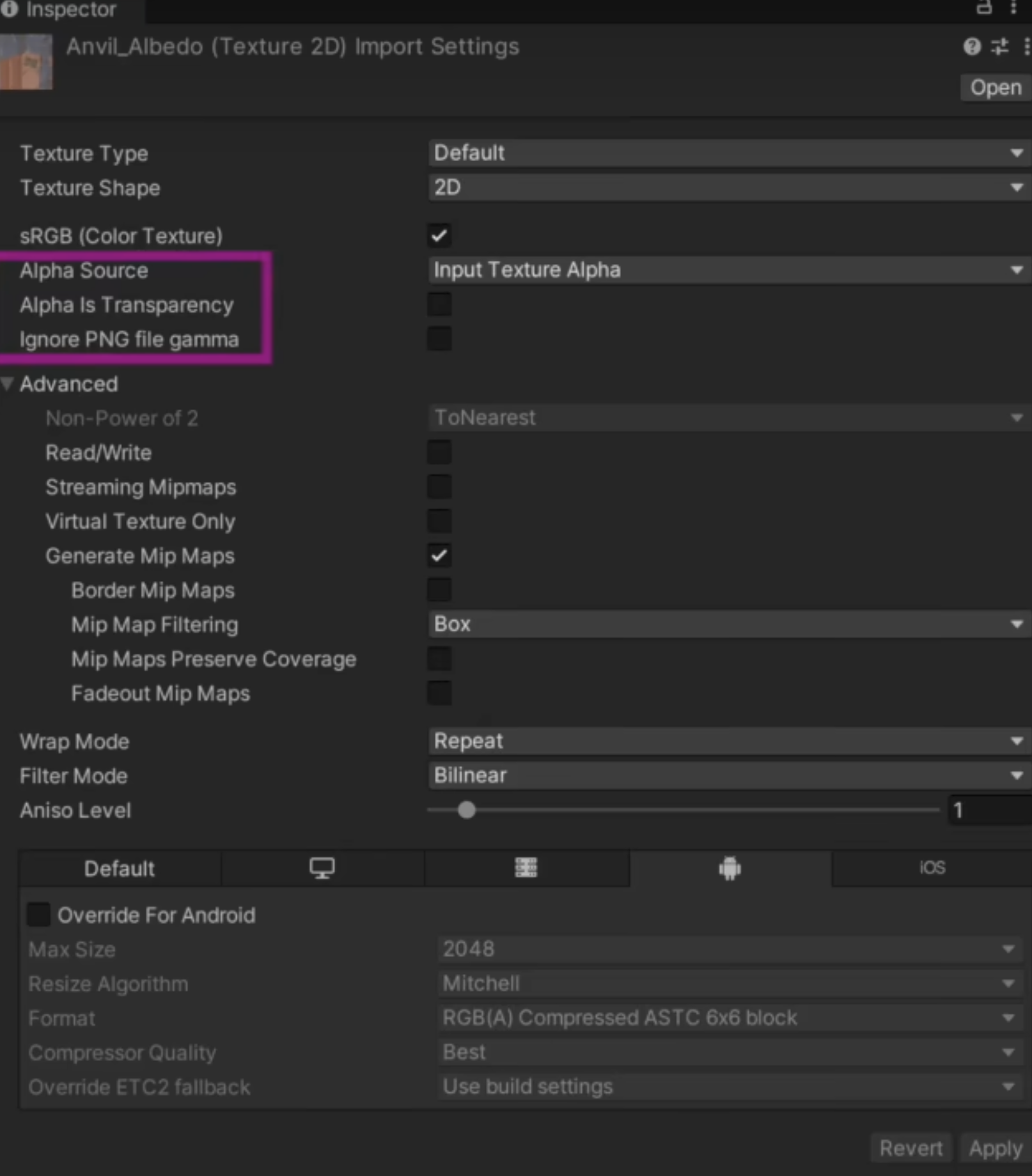Open the preset selector sliders icon
Image resolution: width=1032 pixels, height=1176 pixels.
pos(999,47)
